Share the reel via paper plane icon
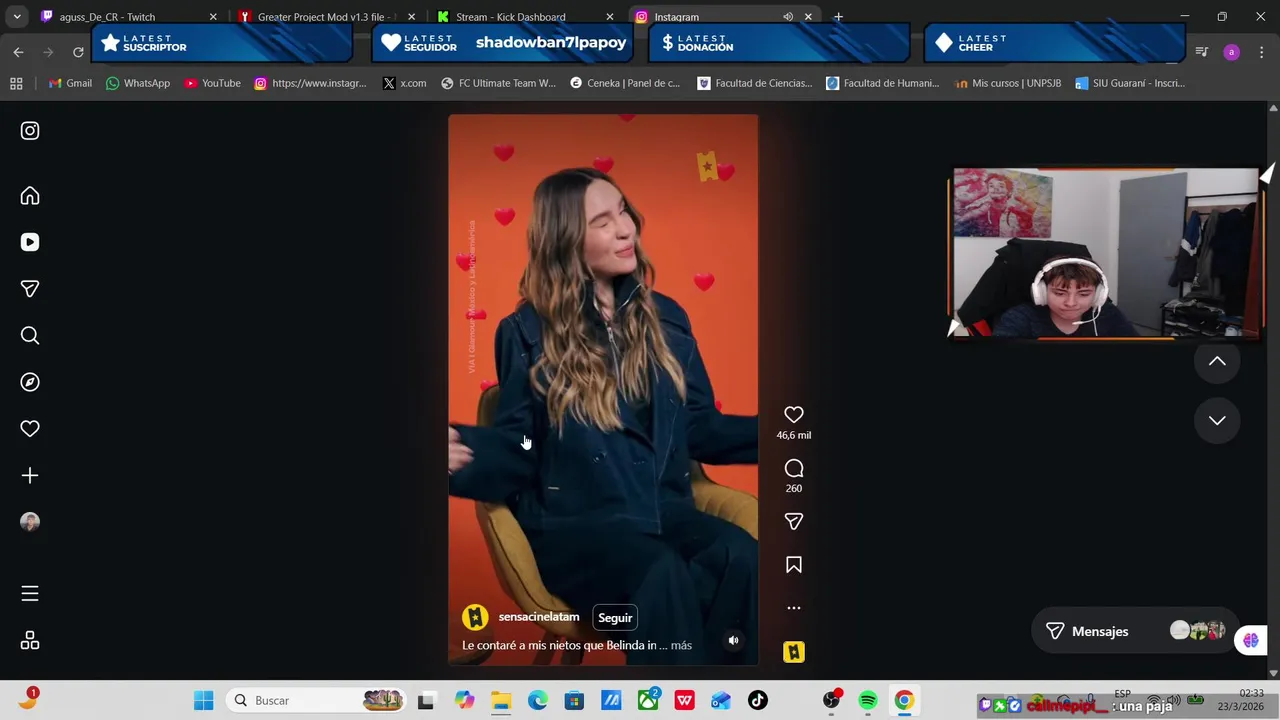The width and height of the screenshot is (1280, 720). (x=794, y=522)
